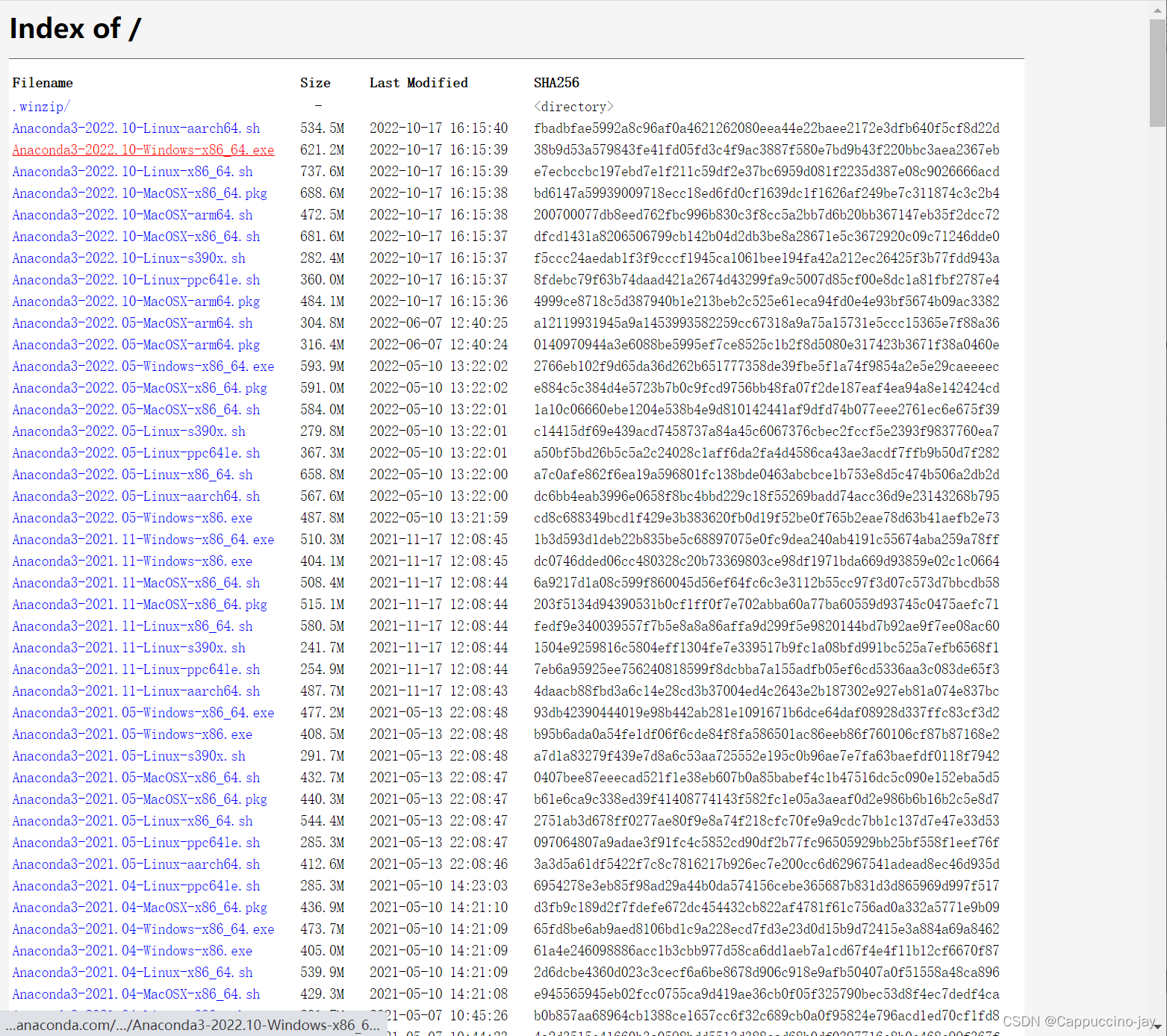Download Anaconda3-2021.04-Linux-ppc64le.sh
Viewport: 1167px width, 1036px height.
[136, 886]
